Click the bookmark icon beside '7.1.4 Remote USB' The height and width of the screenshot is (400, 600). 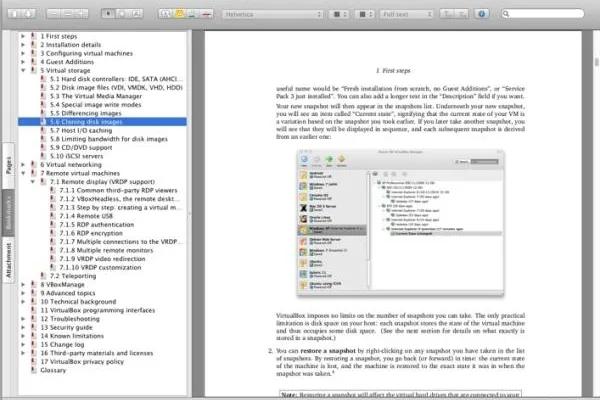point(53,216)
